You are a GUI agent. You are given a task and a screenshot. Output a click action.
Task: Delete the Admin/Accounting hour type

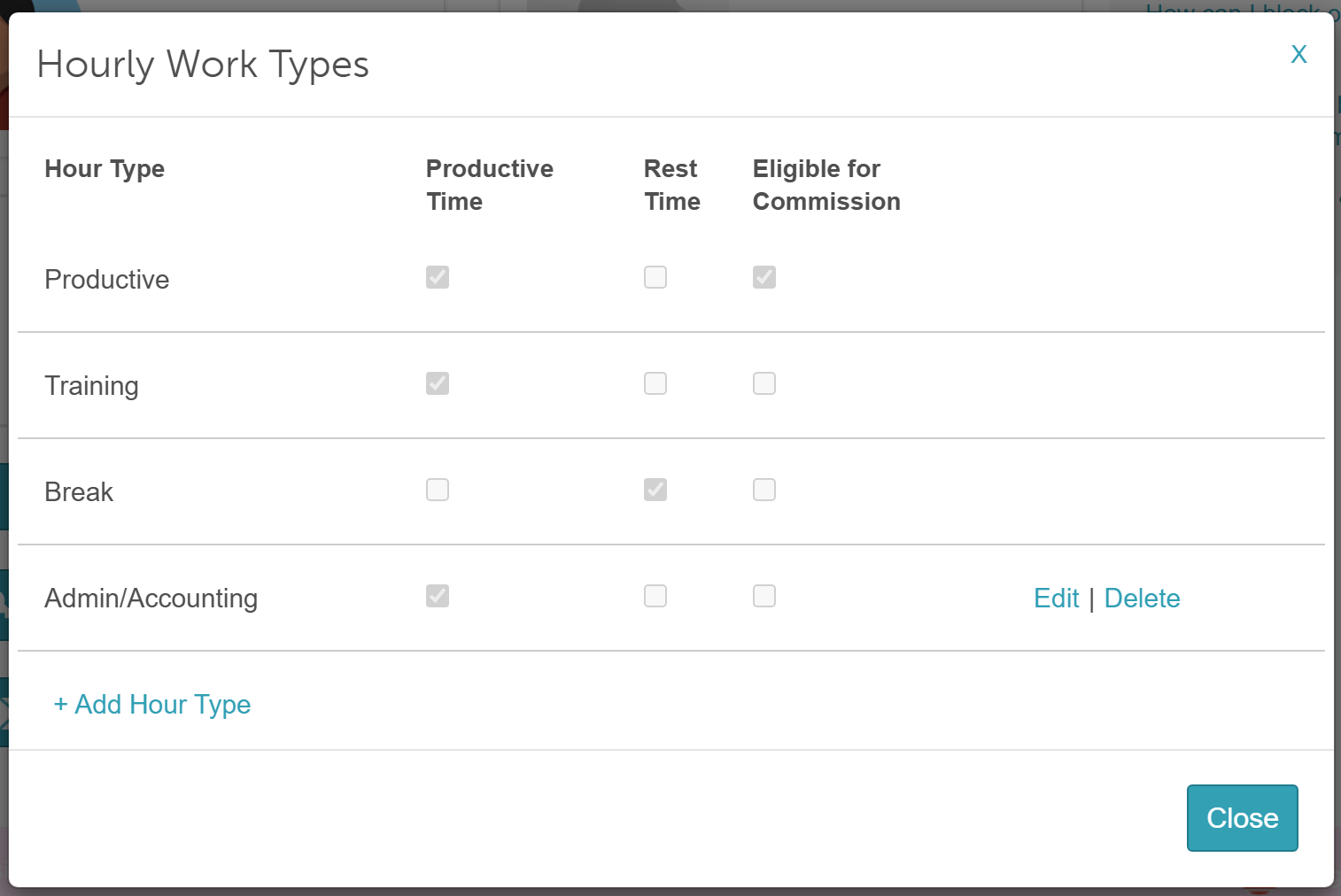1142,599
